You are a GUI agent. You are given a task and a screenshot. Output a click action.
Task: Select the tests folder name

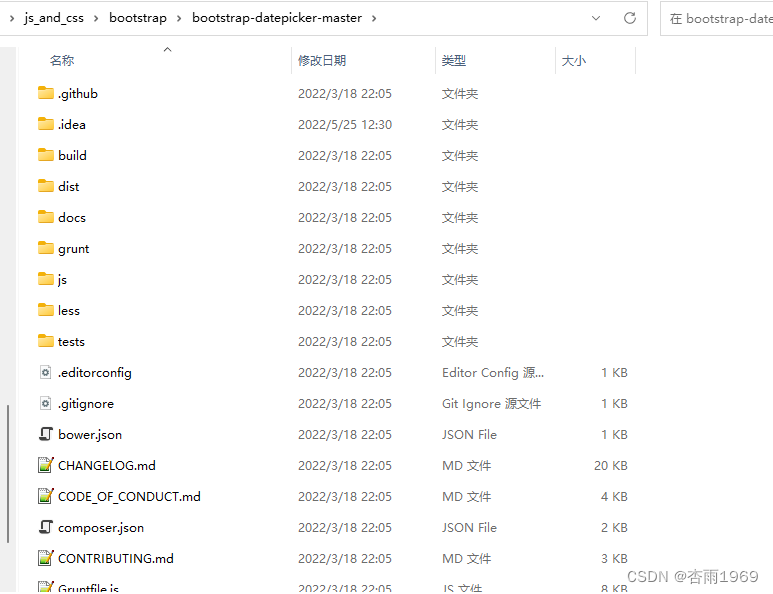coord(71,342)
